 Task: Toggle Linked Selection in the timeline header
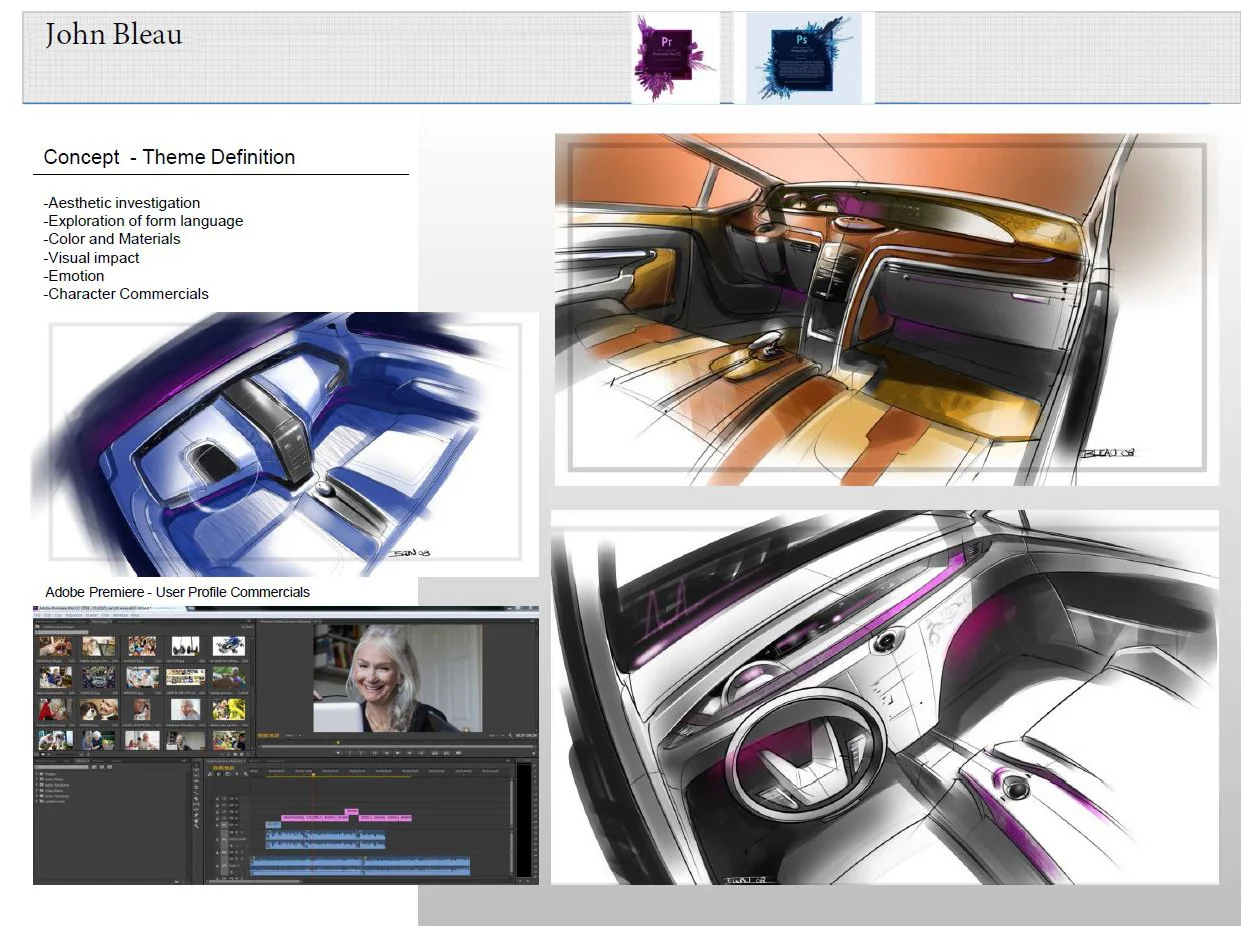pyautogui.click(x=227, y=774)
